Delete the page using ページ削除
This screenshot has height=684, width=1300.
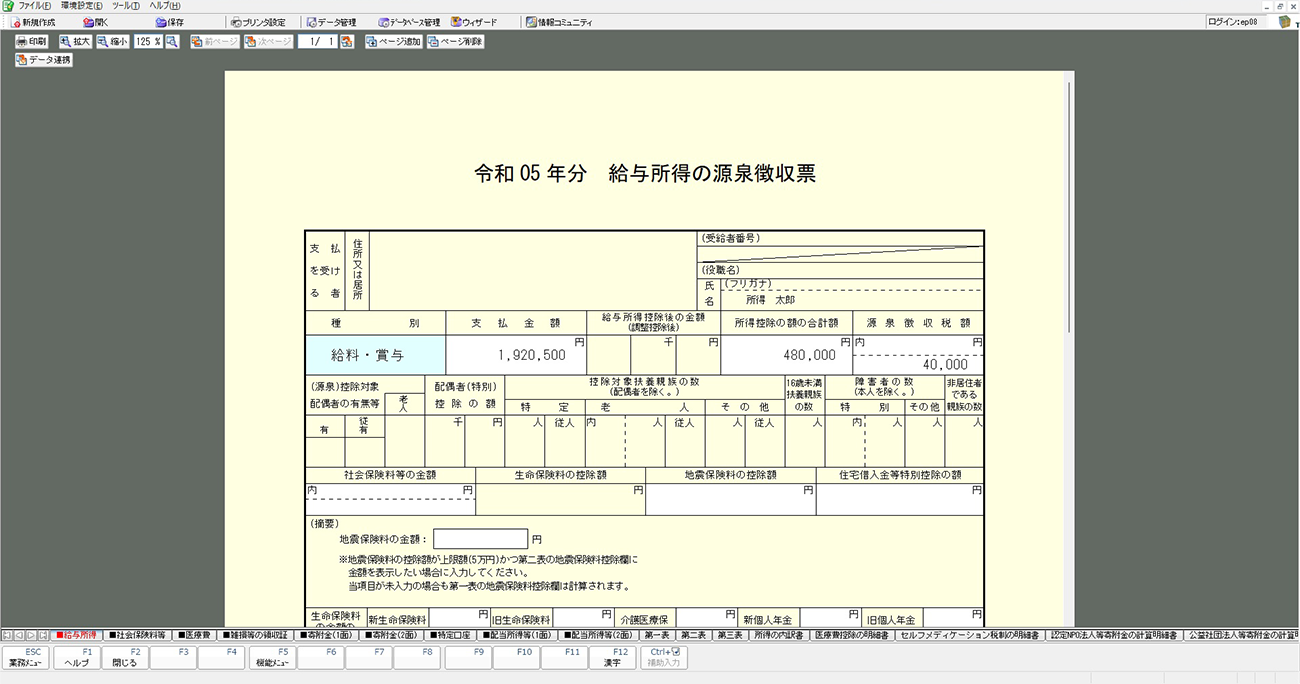point(456,42)
